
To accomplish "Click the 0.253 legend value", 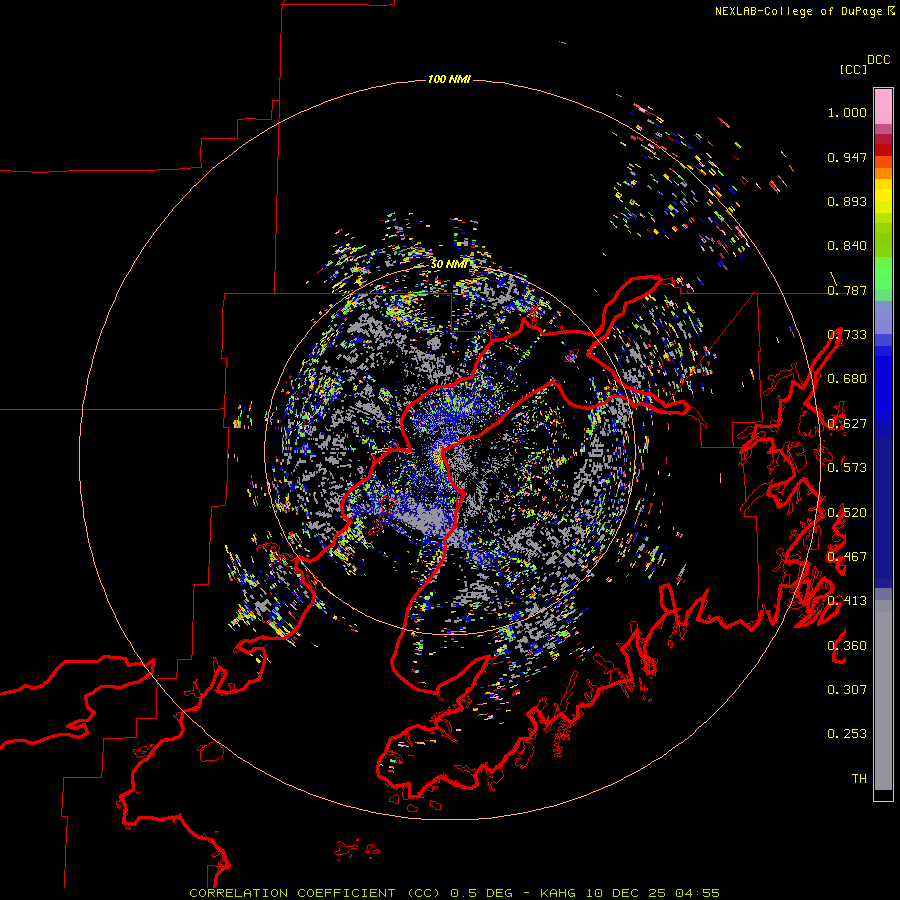I will pyautogui.click(x=847, y=734).
